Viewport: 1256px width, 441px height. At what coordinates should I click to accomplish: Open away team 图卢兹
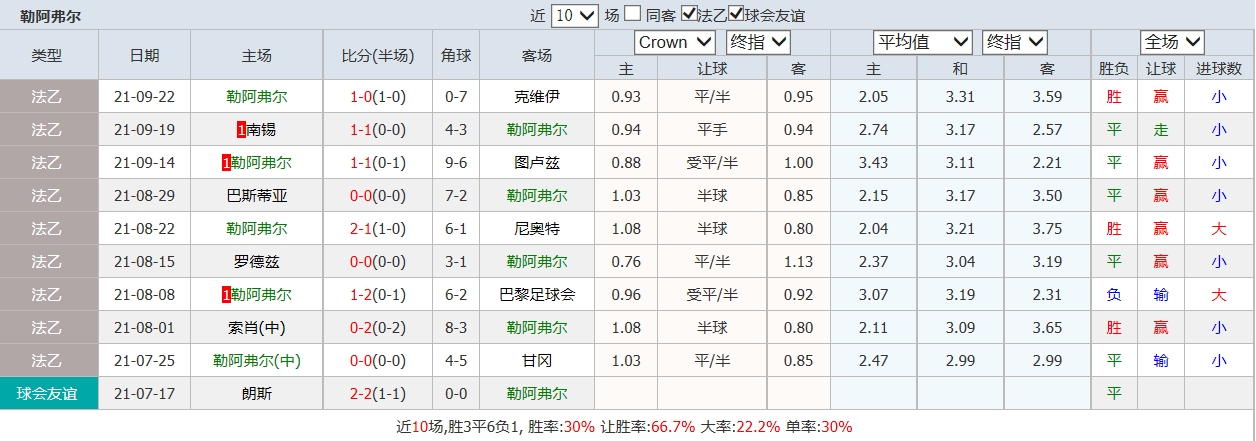[537, 162]
